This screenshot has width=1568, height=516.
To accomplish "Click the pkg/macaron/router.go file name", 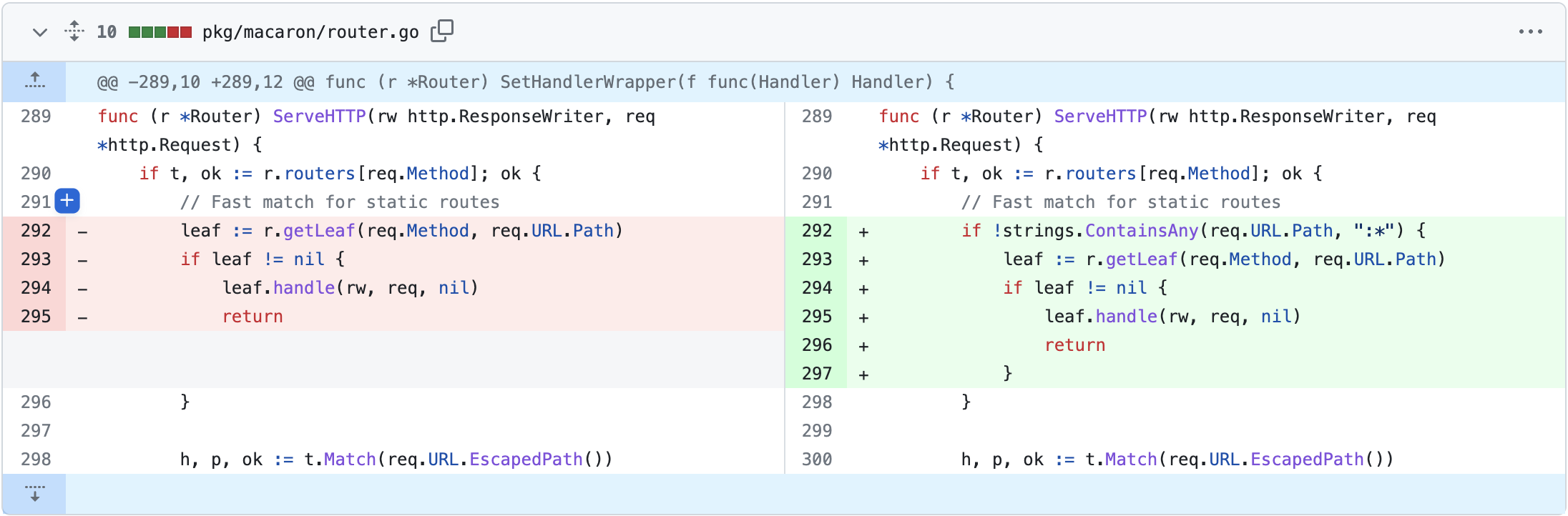I will point(310,32).
